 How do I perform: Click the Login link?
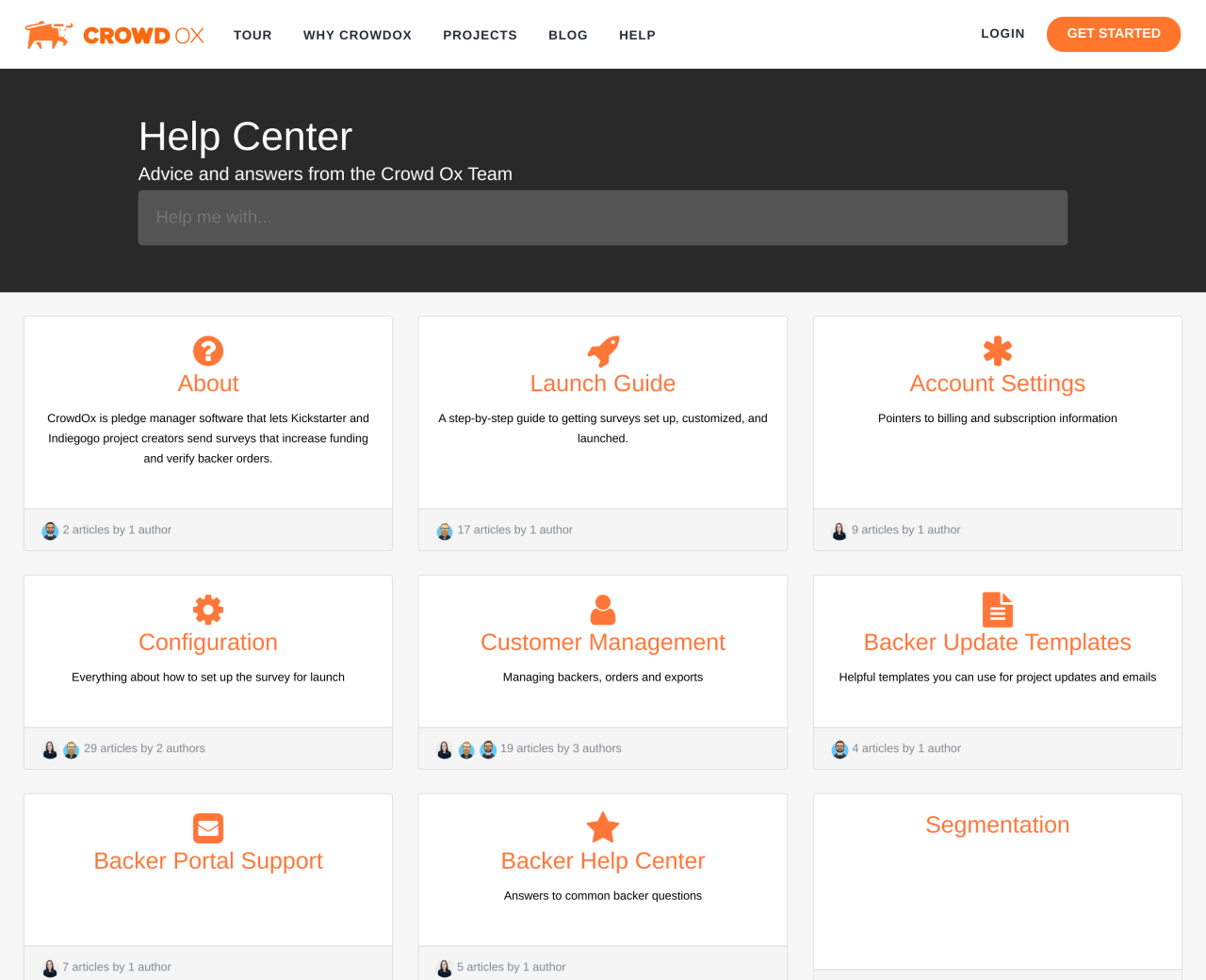coord(1002,33)
